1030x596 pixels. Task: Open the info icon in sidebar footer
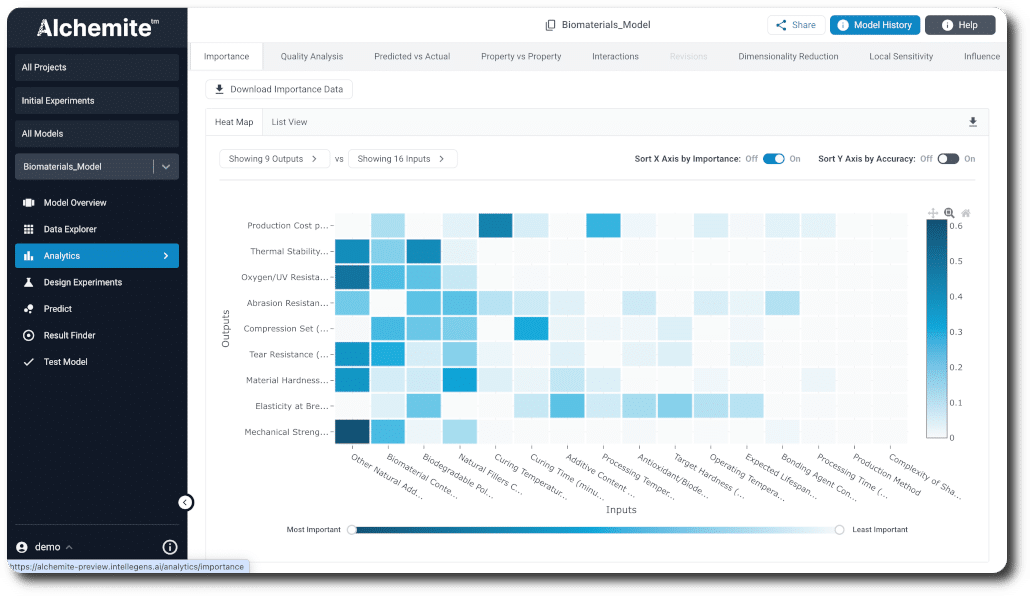point(170,547)
